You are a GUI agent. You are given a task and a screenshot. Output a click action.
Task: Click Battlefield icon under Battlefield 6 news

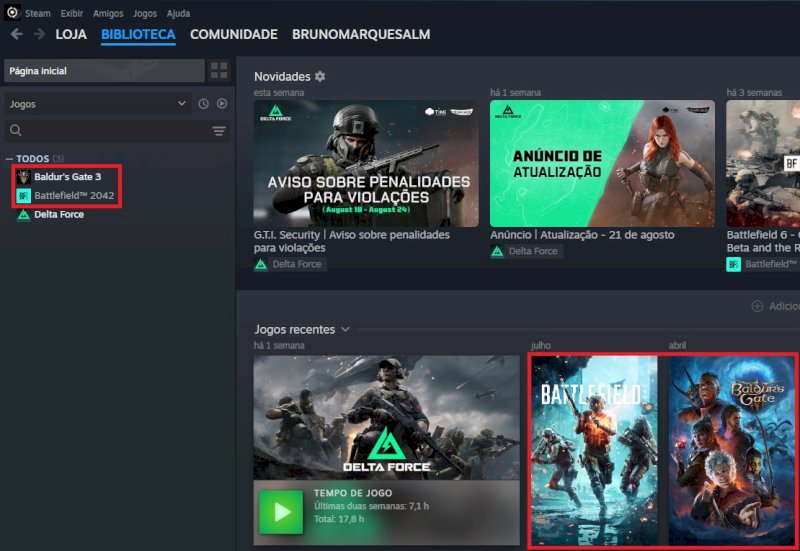(x=733, y=264)
